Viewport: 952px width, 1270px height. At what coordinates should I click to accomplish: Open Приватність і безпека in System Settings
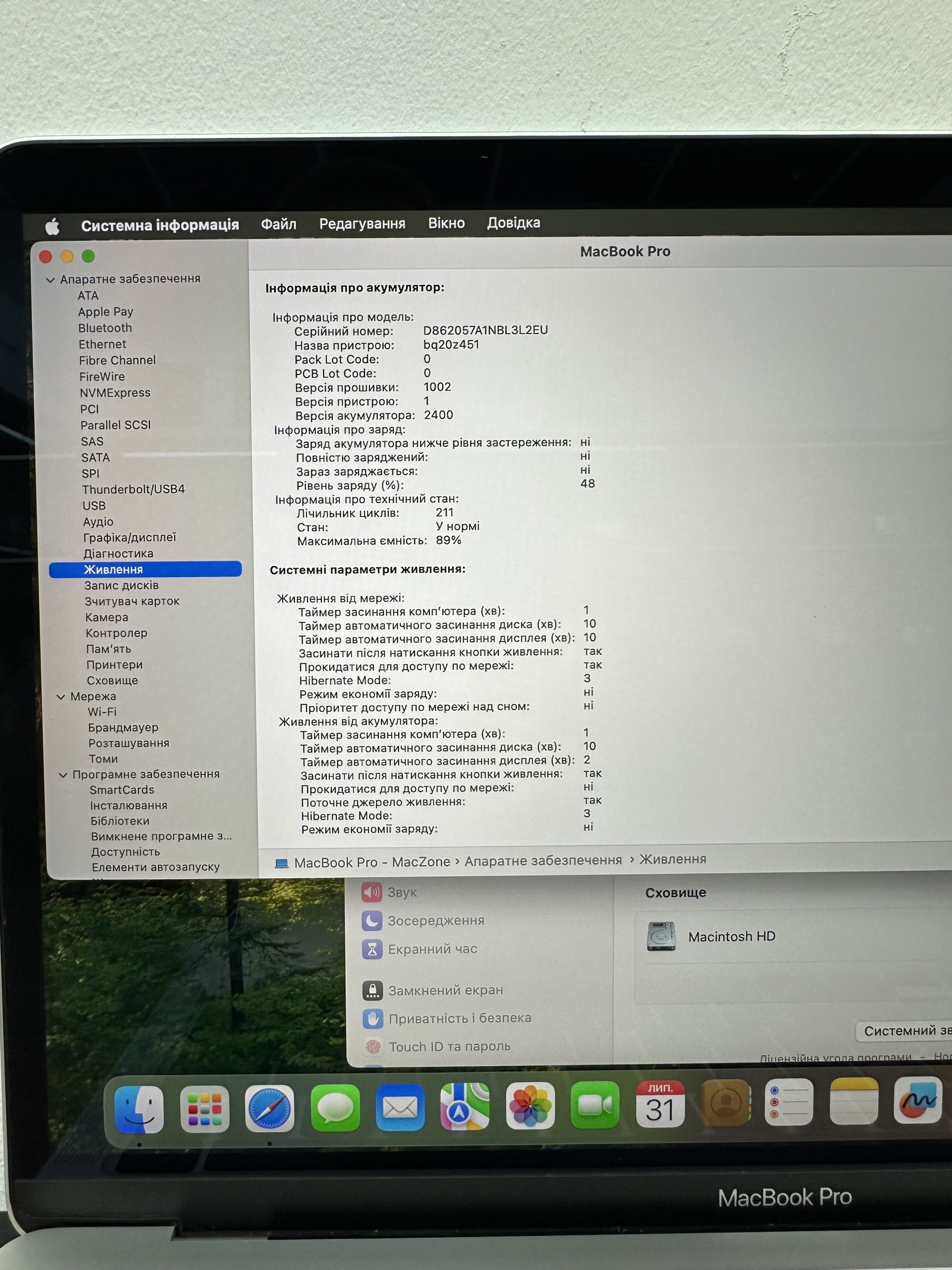pos(460,1018)
